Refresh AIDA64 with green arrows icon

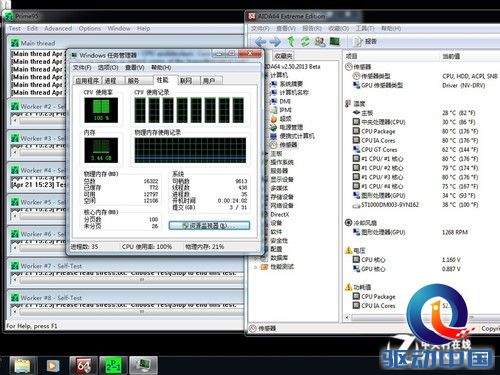point(305,41)
